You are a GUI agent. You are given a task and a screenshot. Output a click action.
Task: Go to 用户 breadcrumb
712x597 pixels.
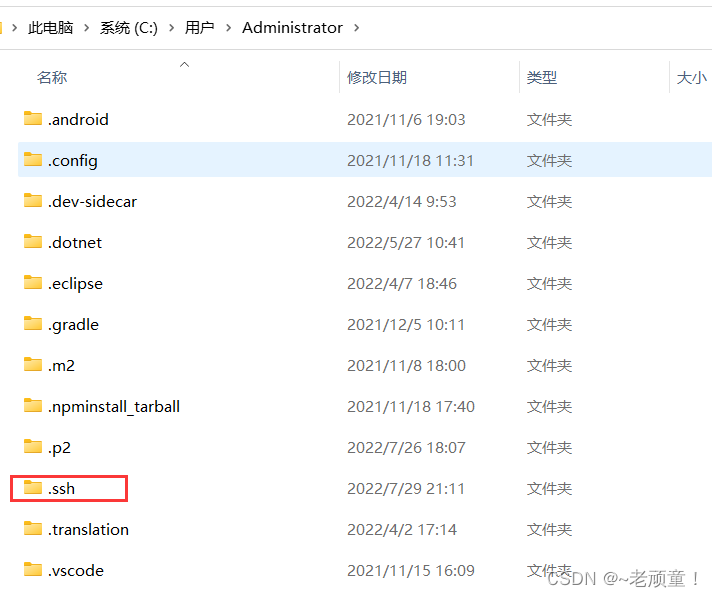pyautogui.click(x=199, y=28)
